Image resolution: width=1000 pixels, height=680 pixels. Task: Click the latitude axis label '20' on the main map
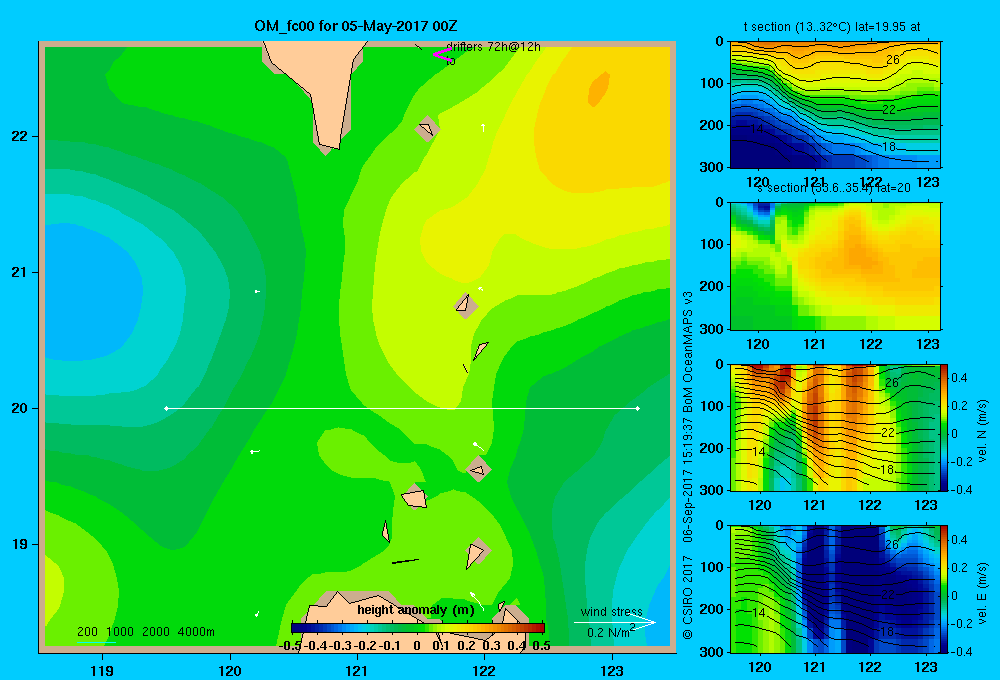pyautogui.click(x=20, y=408)
